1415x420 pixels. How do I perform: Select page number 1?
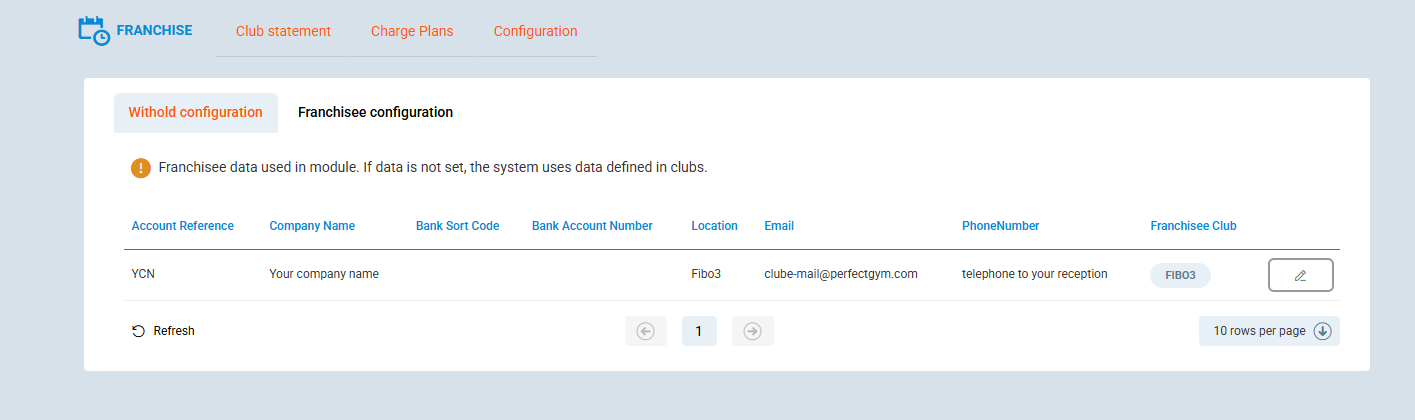(699, 331)
